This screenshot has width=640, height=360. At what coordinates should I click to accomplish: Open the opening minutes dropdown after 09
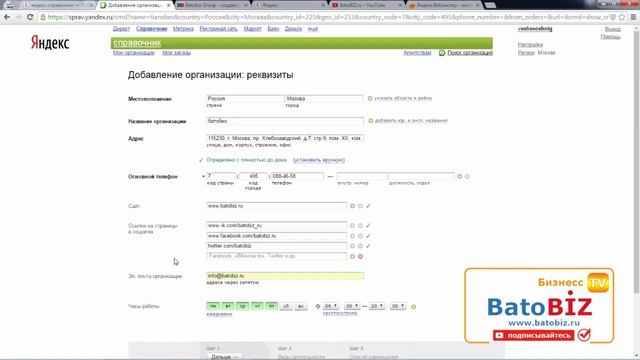coord(351,306)
